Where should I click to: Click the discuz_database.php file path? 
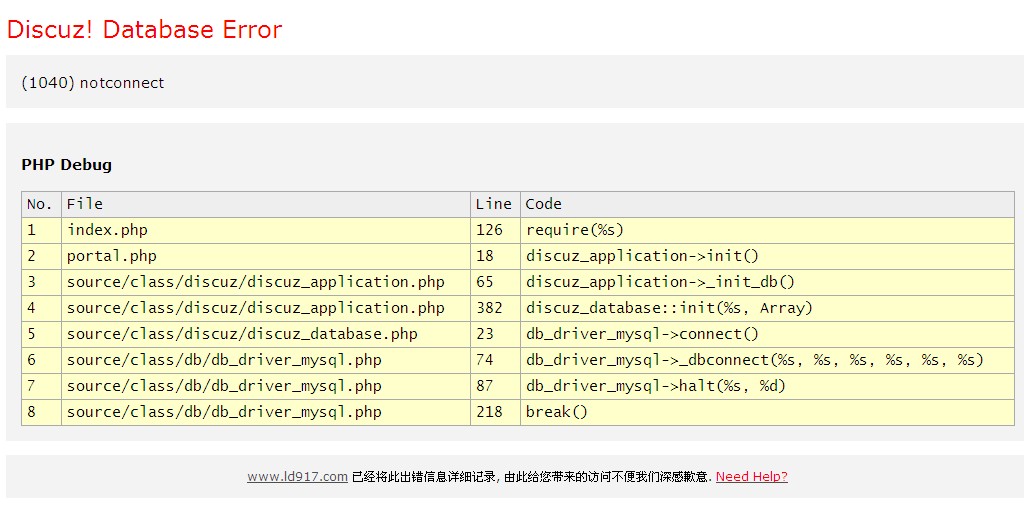pyautogui.click(x=242, y=334)
